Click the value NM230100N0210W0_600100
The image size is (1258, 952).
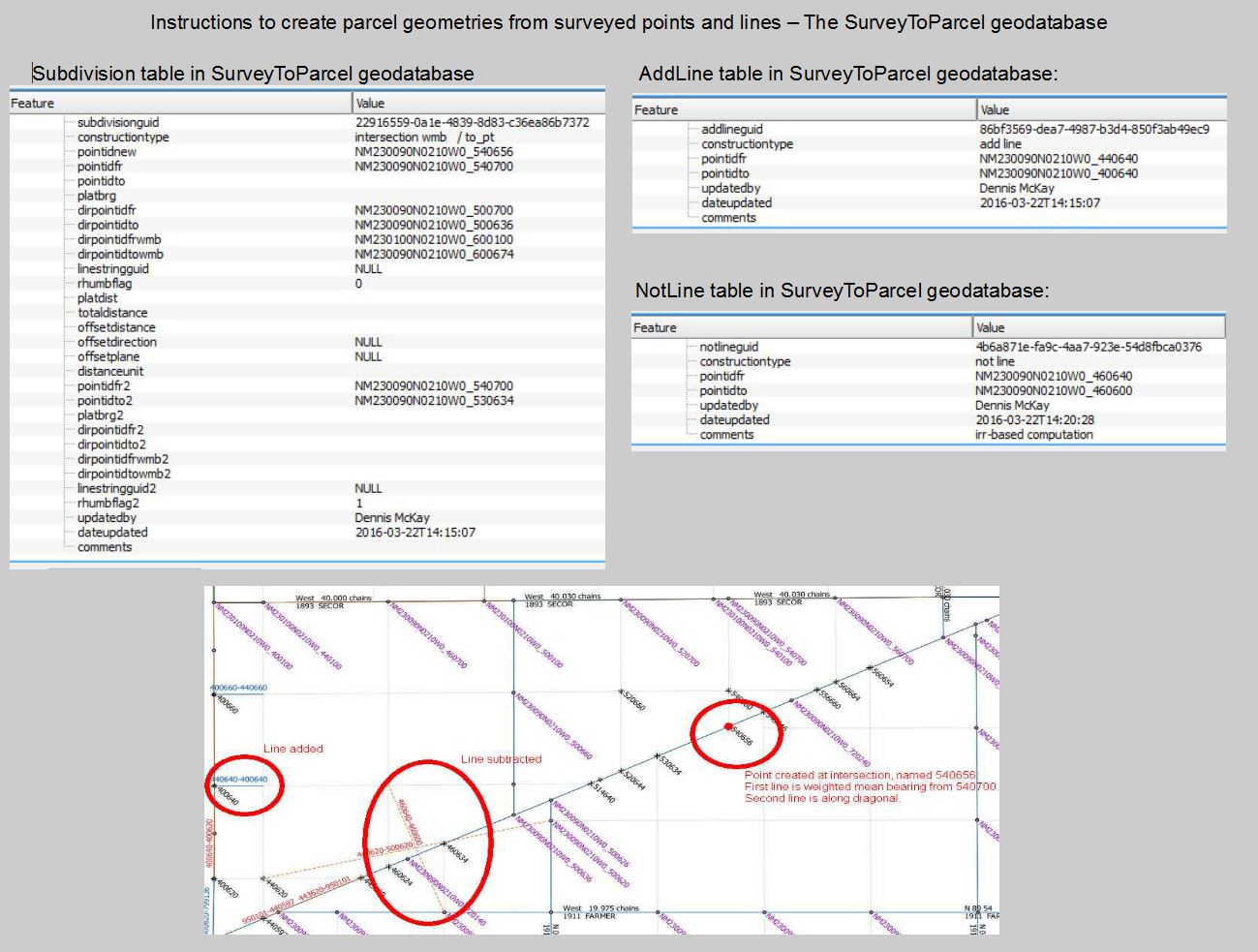pyautogui.click(x=434, y=239)
